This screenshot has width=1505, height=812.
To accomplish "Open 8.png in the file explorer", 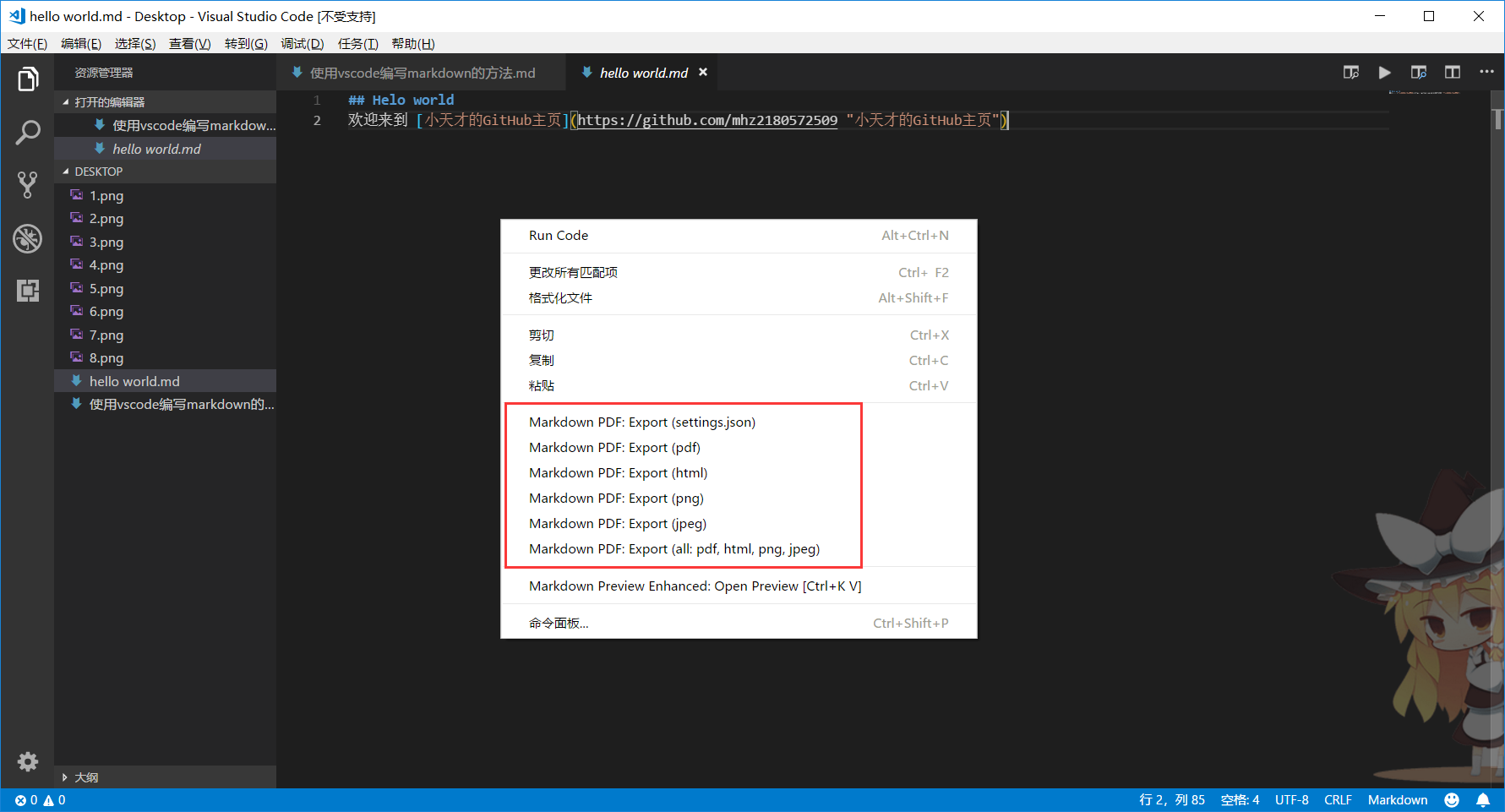I will (x=165, y=358).
